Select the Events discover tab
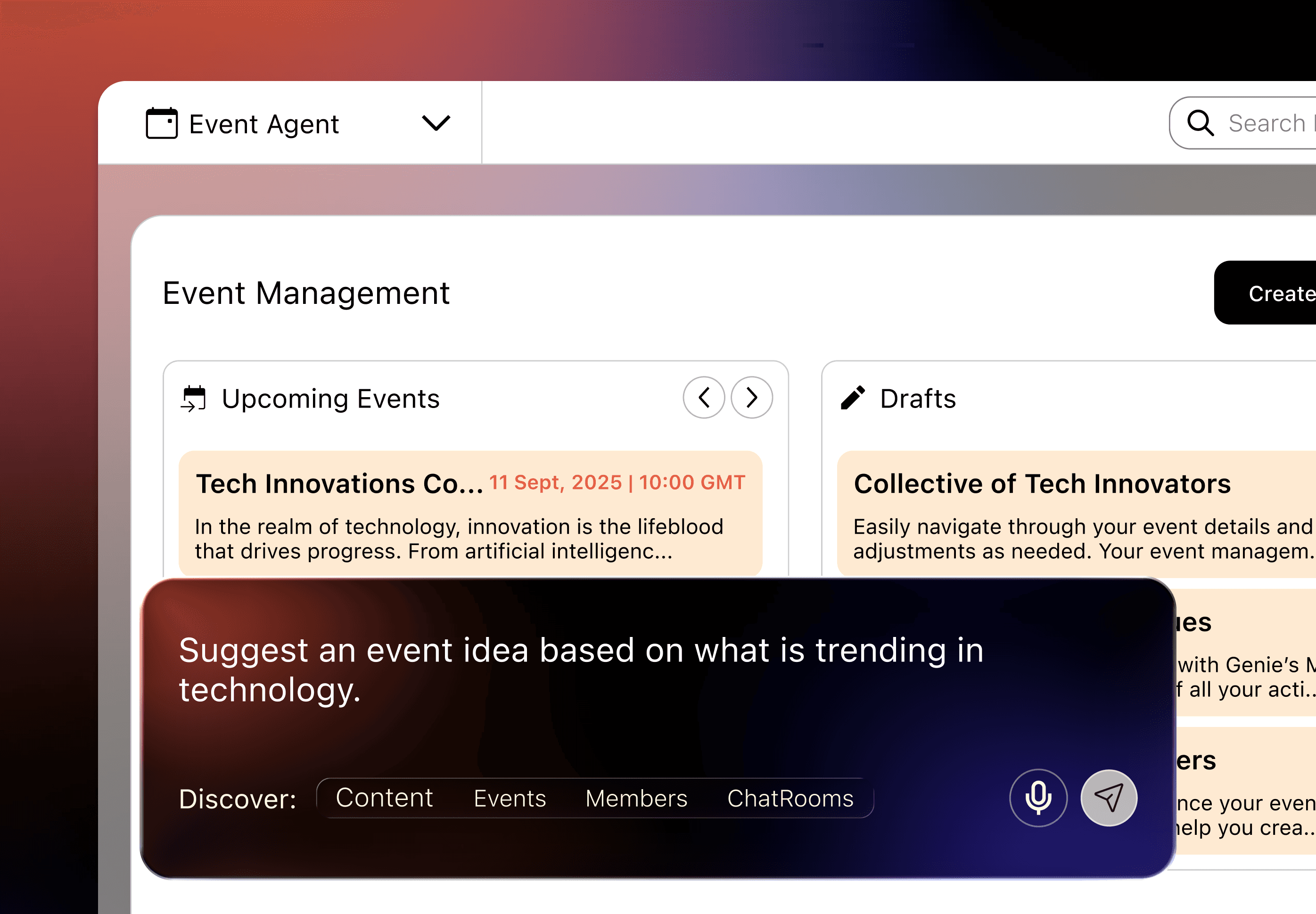 [510, 798]
